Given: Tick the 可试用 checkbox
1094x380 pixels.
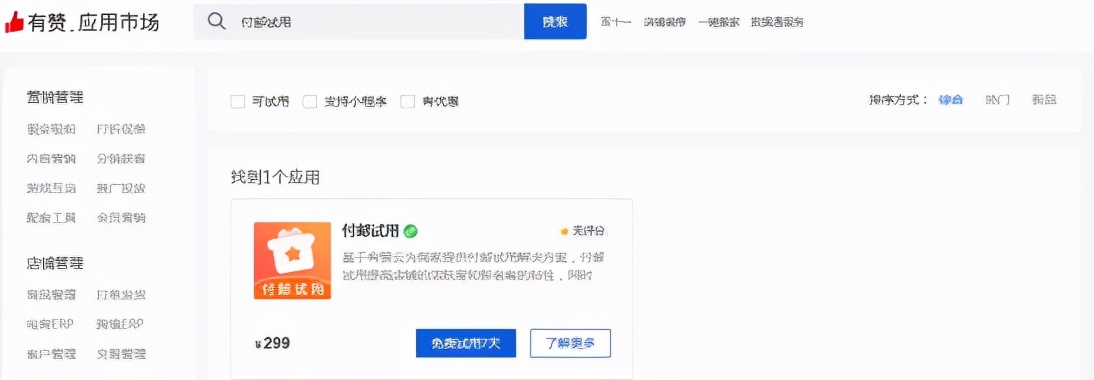Looking at the screenshot, I should coord(238,102).
